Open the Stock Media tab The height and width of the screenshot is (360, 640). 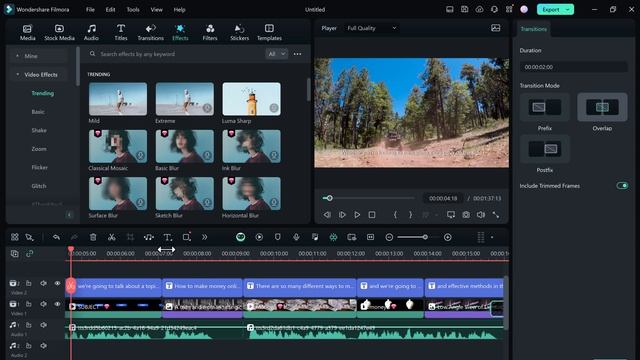tap(59, 32)
